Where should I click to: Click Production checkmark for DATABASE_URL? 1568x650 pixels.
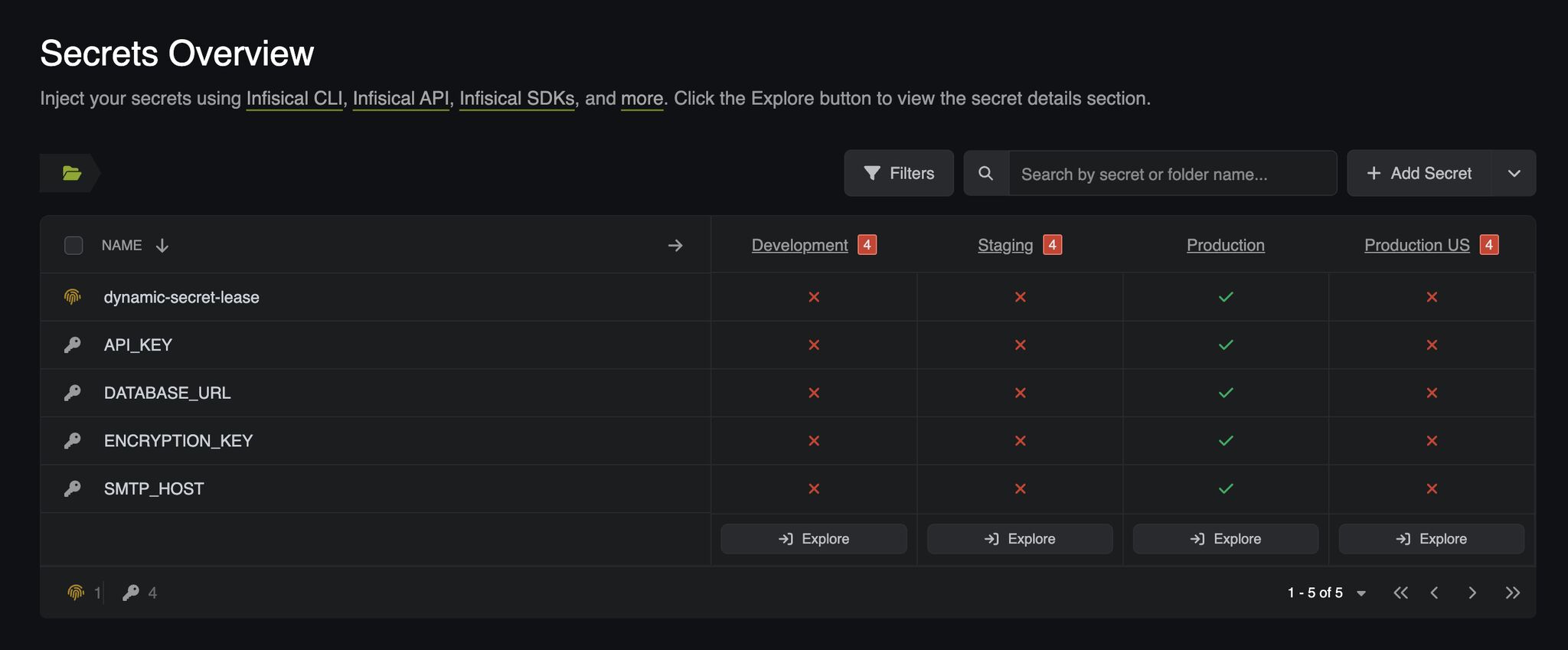click(x=1226, y=393)
